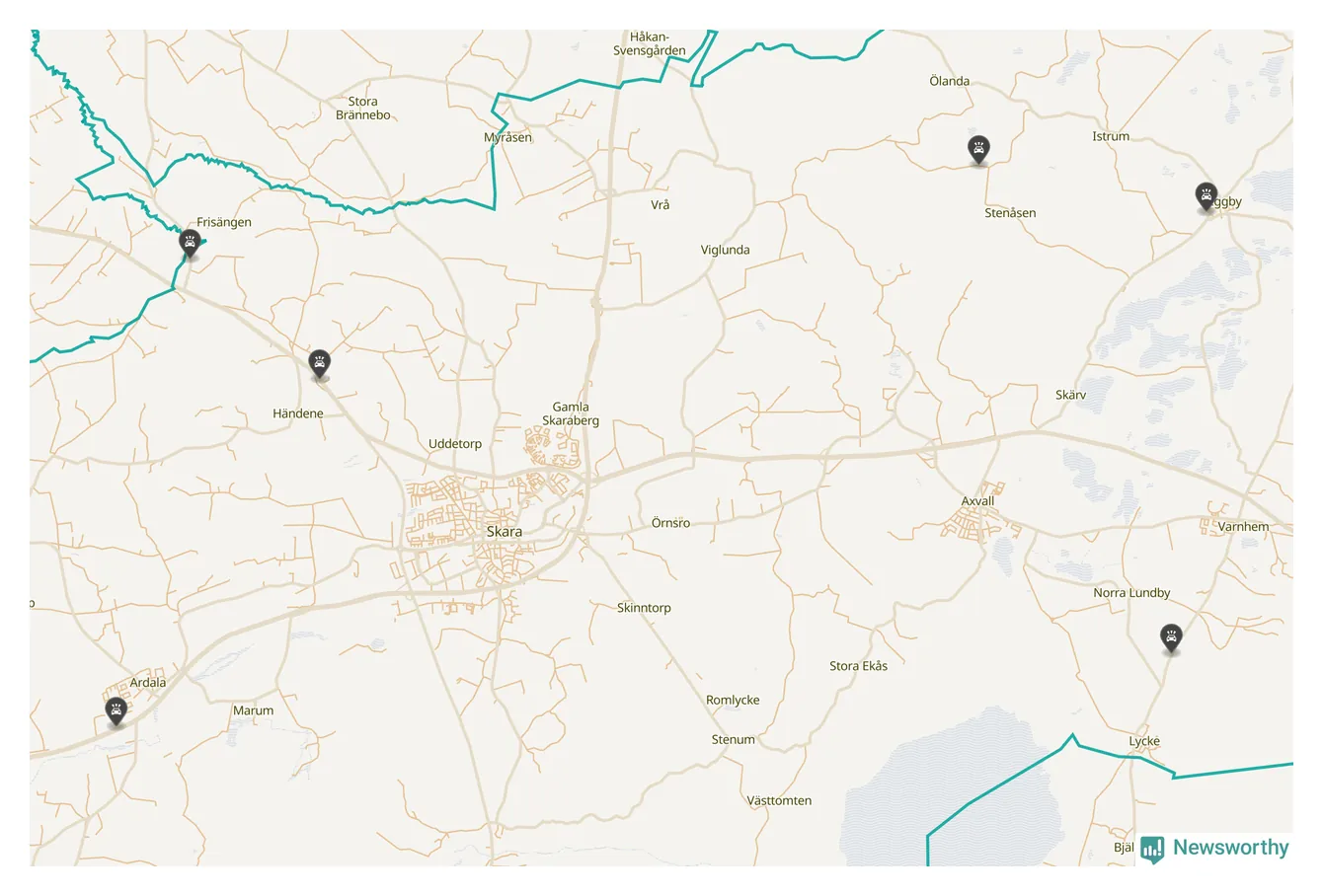This screenshot has height=896, width=1323.
Task: Select the car marker above Händene
Action: pos(319,363)
